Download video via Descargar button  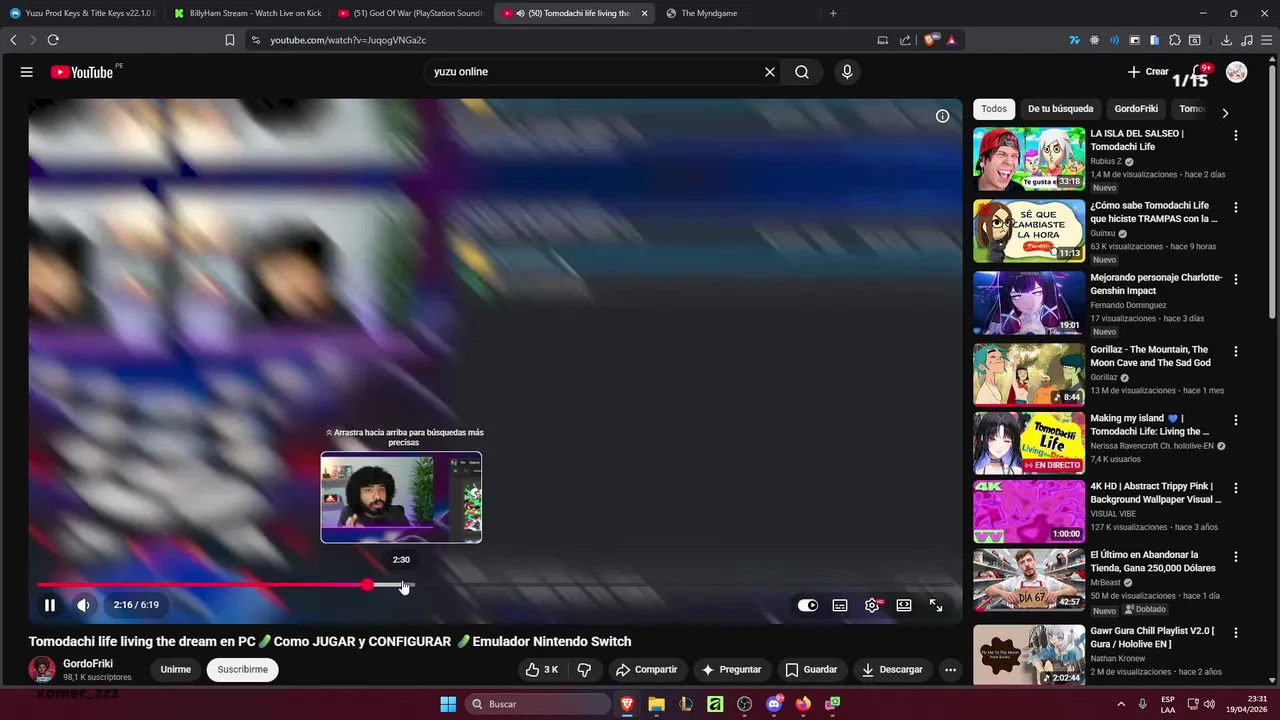[892, 670]
